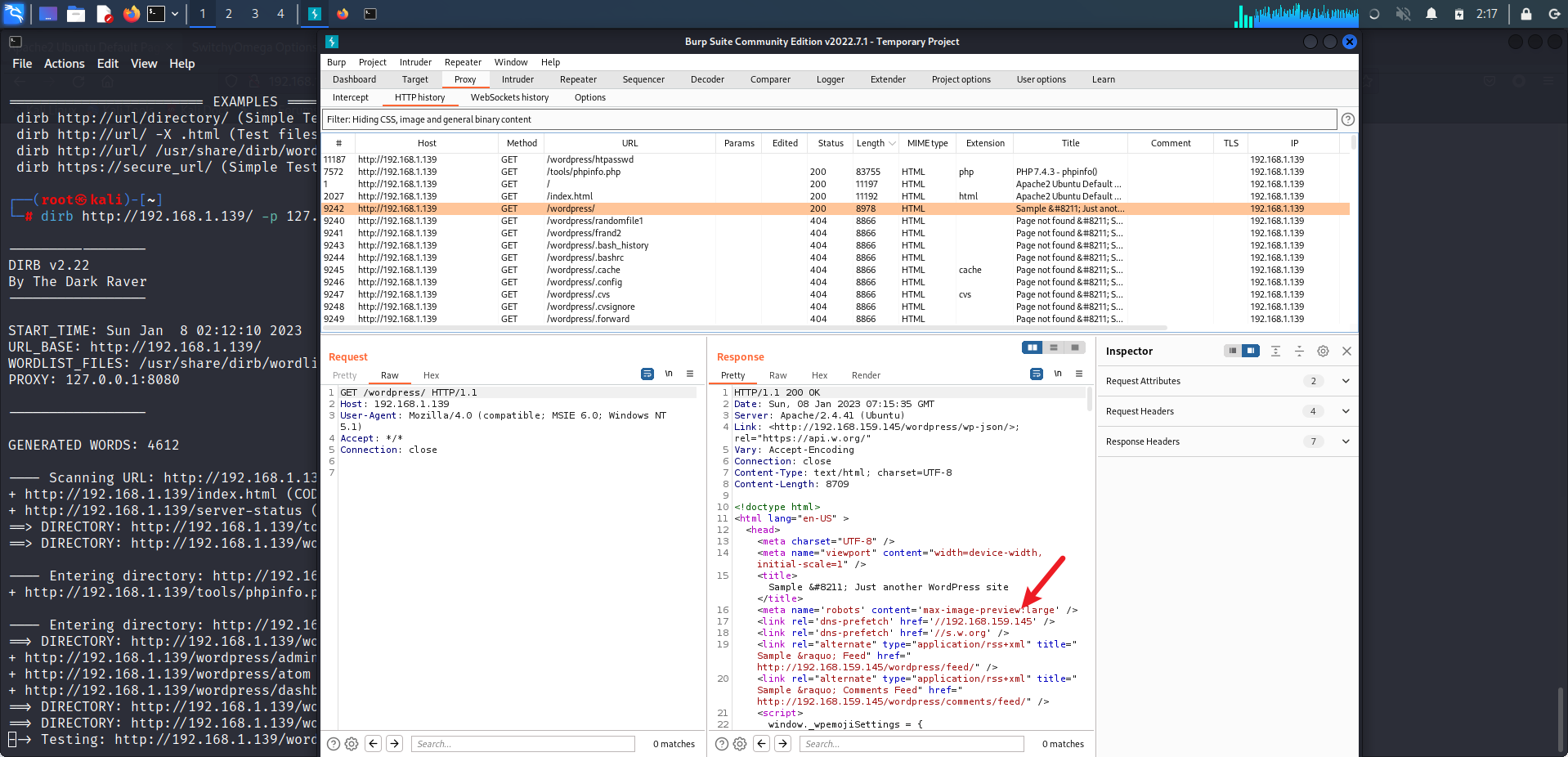1568x757 pixels.
Task: Open the Actions menu in terminal window
Action: (64, 64)
